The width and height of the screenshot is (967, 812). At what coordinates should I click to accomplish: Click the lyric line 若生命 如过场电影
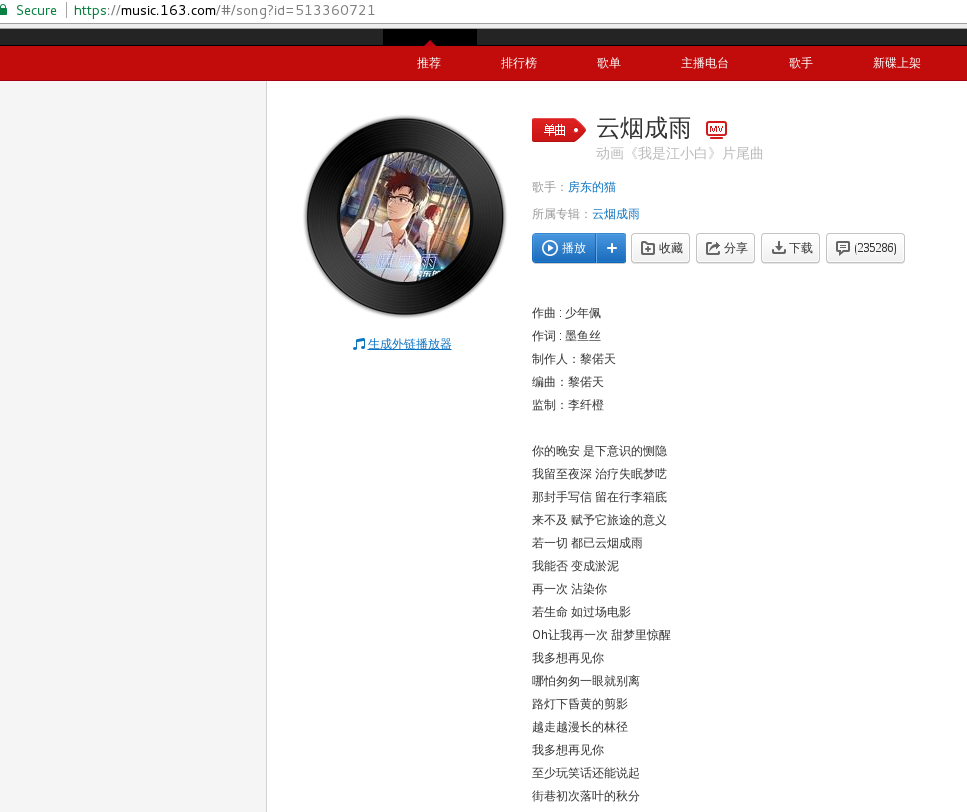coord(582,612)
